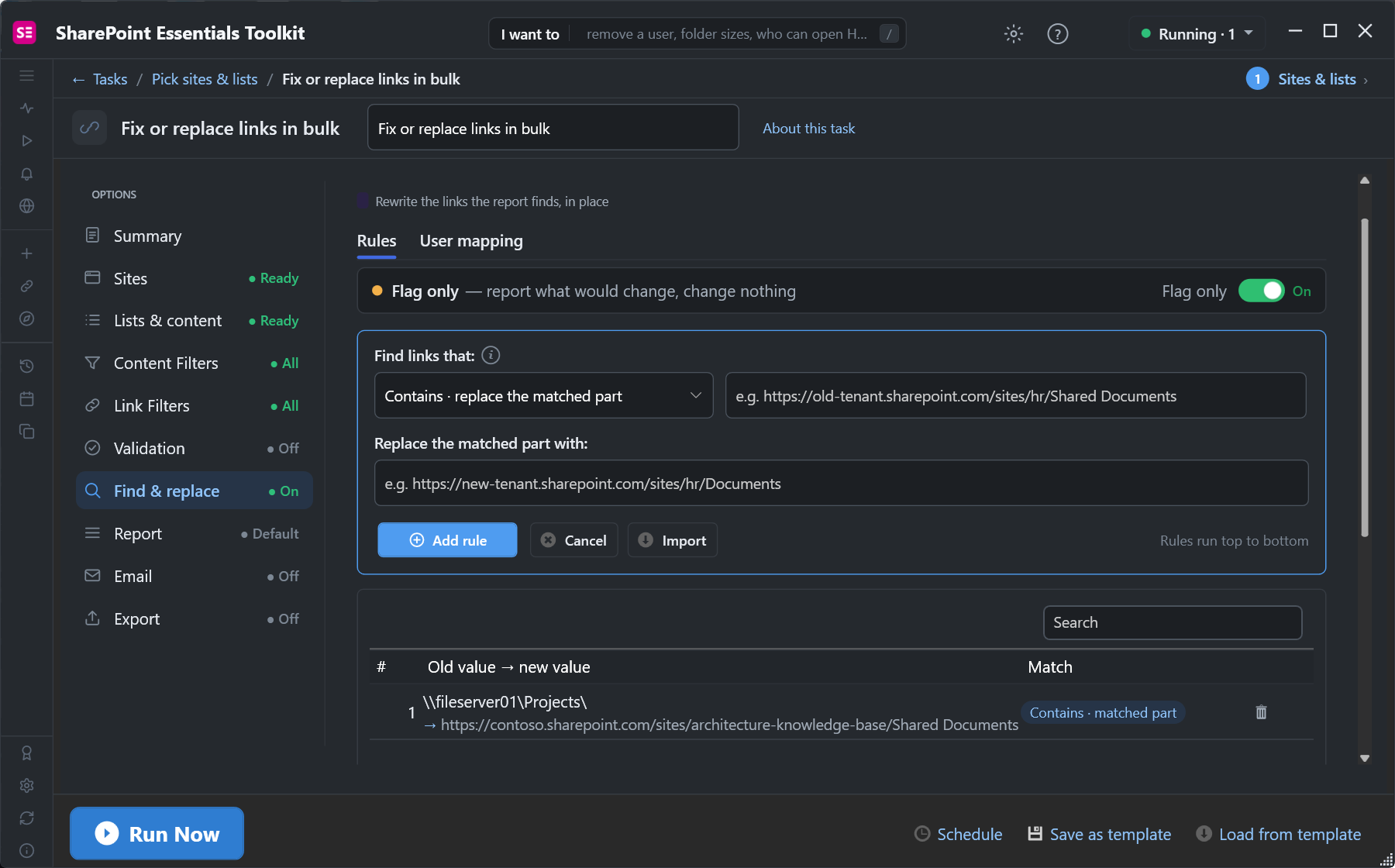
Task: Delete rule 1 with trash icon
Action: pos(1261,712)
